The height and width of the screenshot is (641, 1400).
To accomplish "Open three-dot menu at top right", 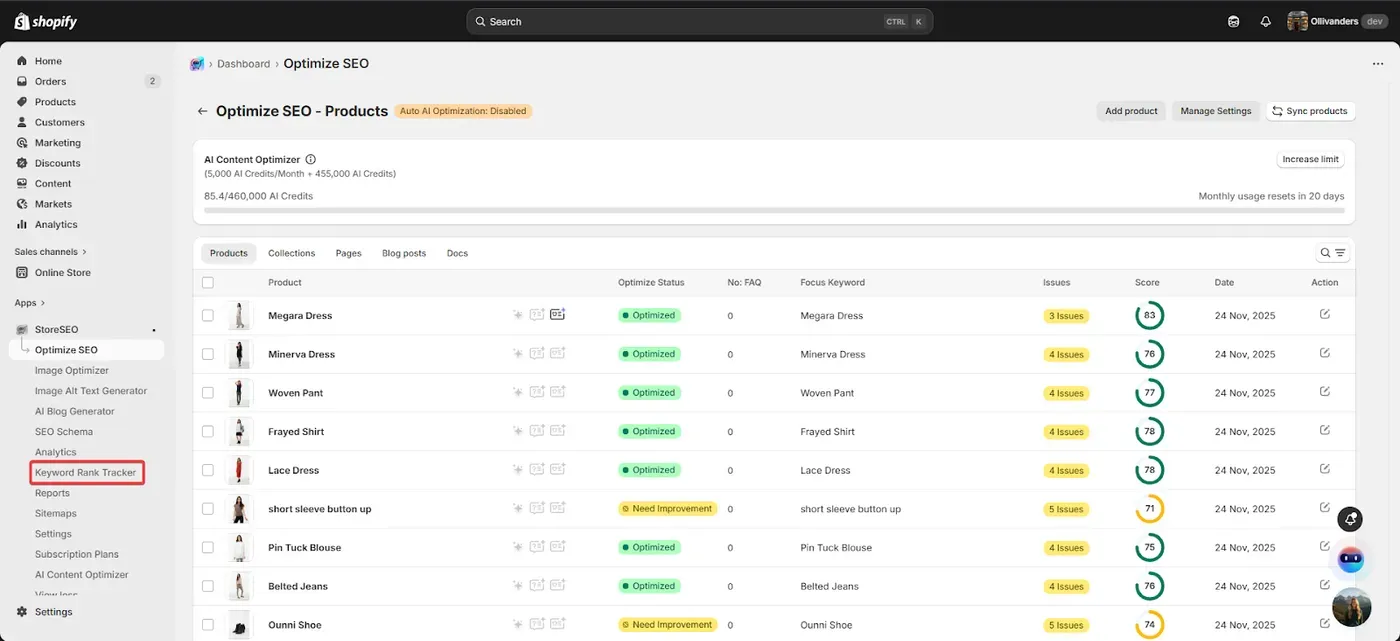I will [x=1378, y=63].
